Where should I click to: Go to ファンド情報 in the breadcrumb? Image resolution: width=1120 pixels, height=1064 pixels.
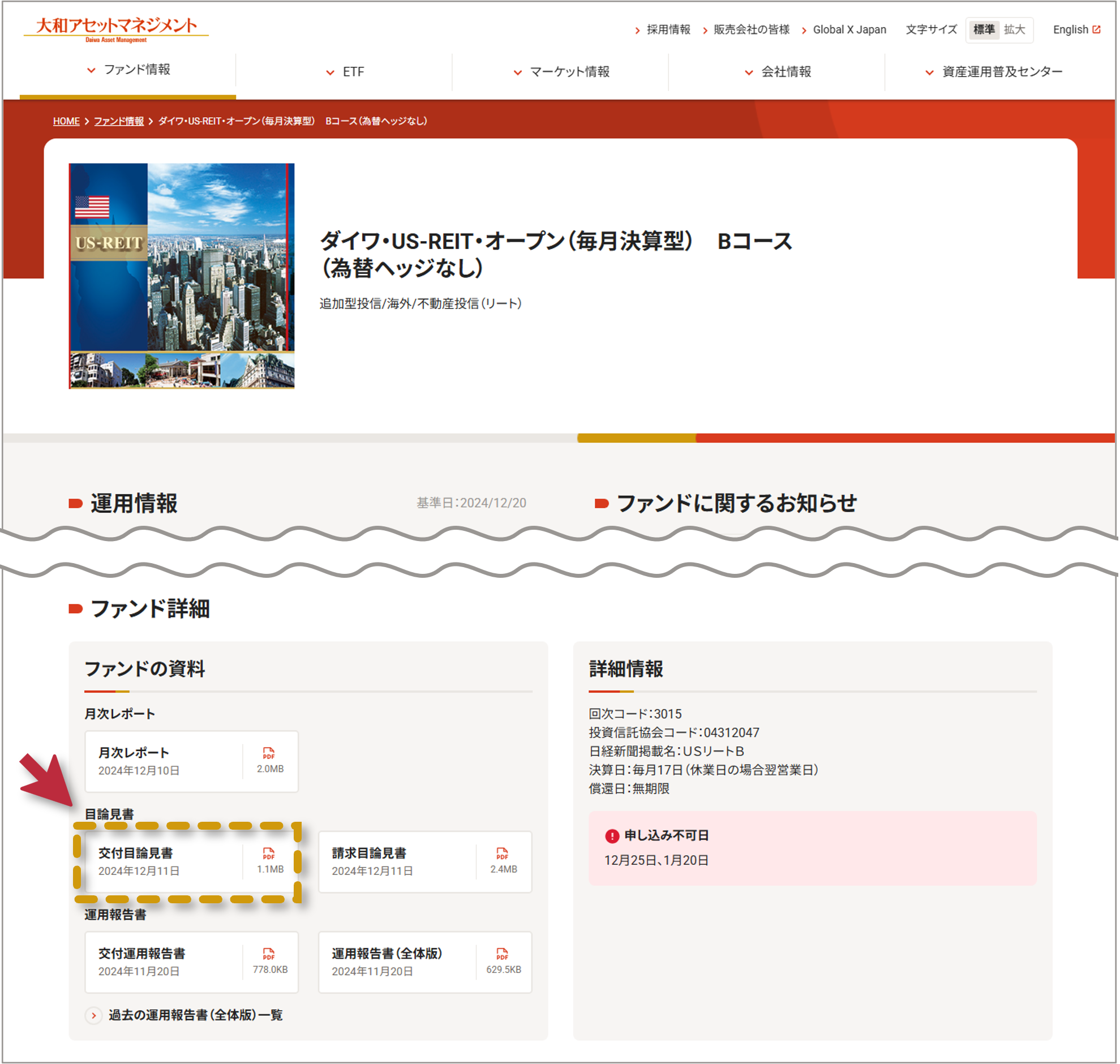coord(119,121)
